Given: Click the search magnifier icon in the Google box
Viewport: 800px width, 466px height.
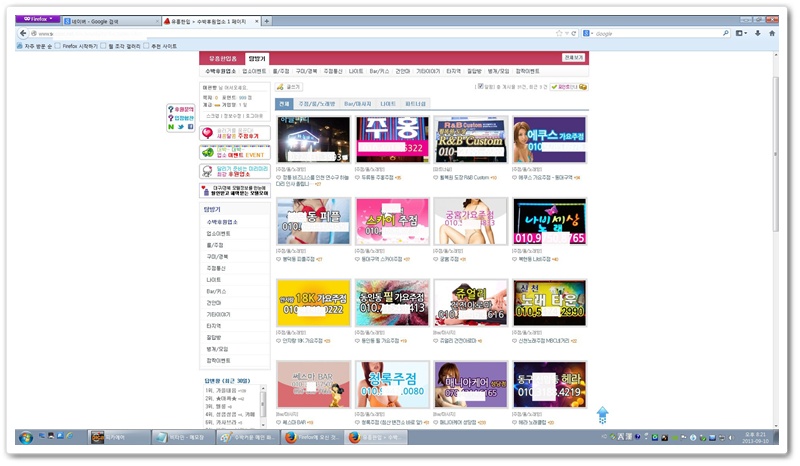Looking at the screenshot, I should point(726,33).
